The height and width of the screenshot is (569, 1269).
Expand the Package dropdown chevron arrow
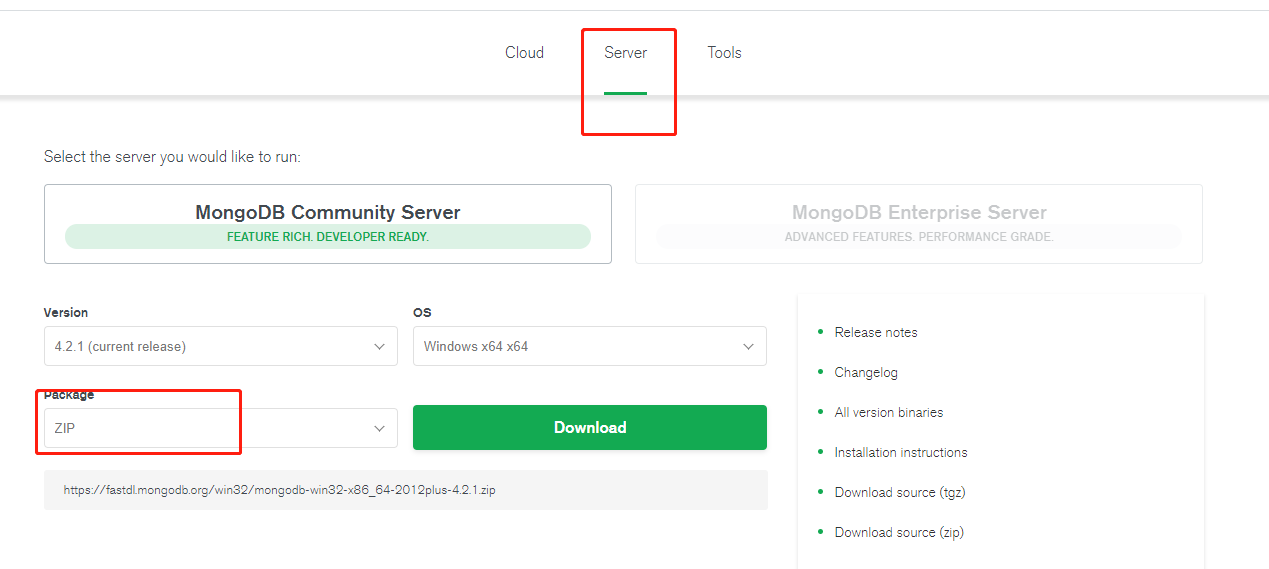coord(379,429)
